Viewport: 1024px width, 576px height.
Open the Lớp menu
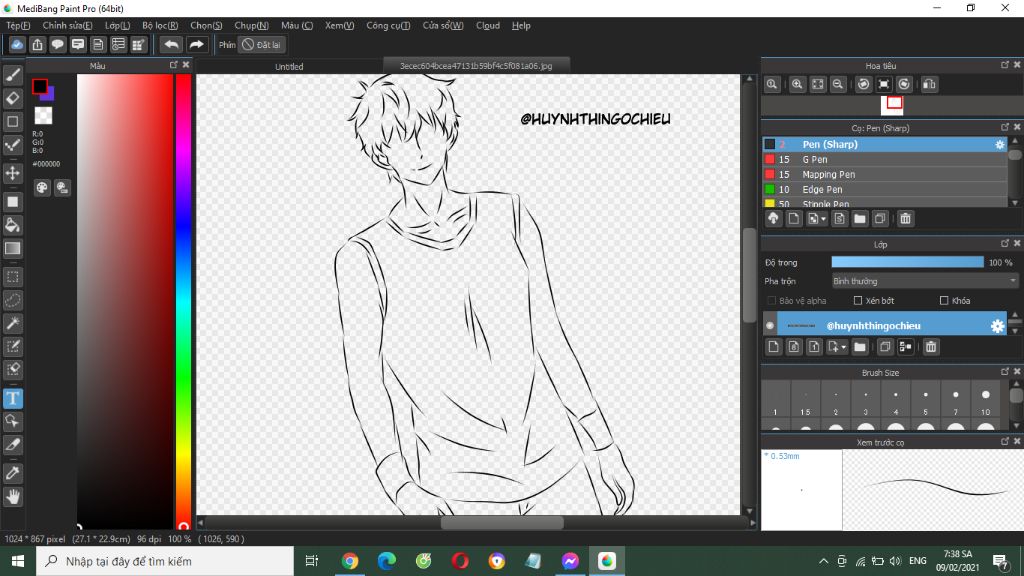[118, 25]
